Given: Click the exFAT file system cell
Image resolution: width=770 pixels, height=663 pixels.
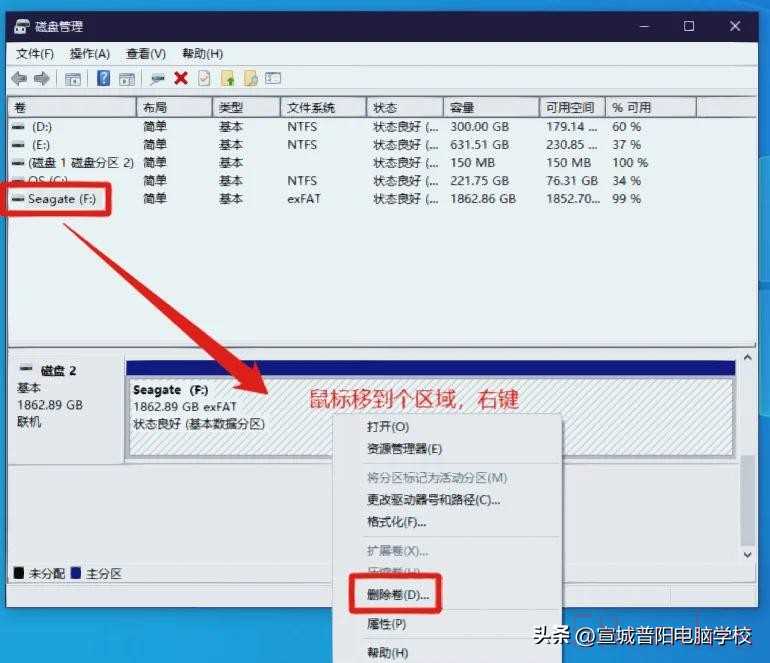Looking at the screenshot, I should (x=304, y=199).
